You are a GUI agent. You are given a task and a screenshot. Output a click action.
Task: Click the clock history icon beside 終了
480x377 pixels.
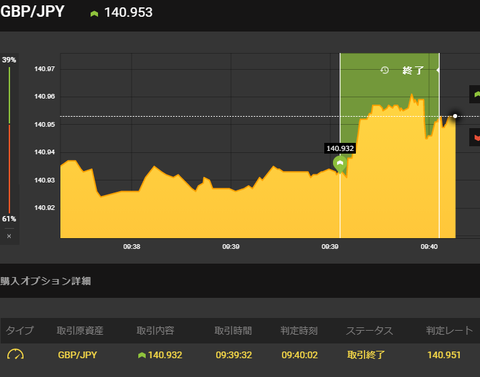pyautogui.click(x=385, y=70)
